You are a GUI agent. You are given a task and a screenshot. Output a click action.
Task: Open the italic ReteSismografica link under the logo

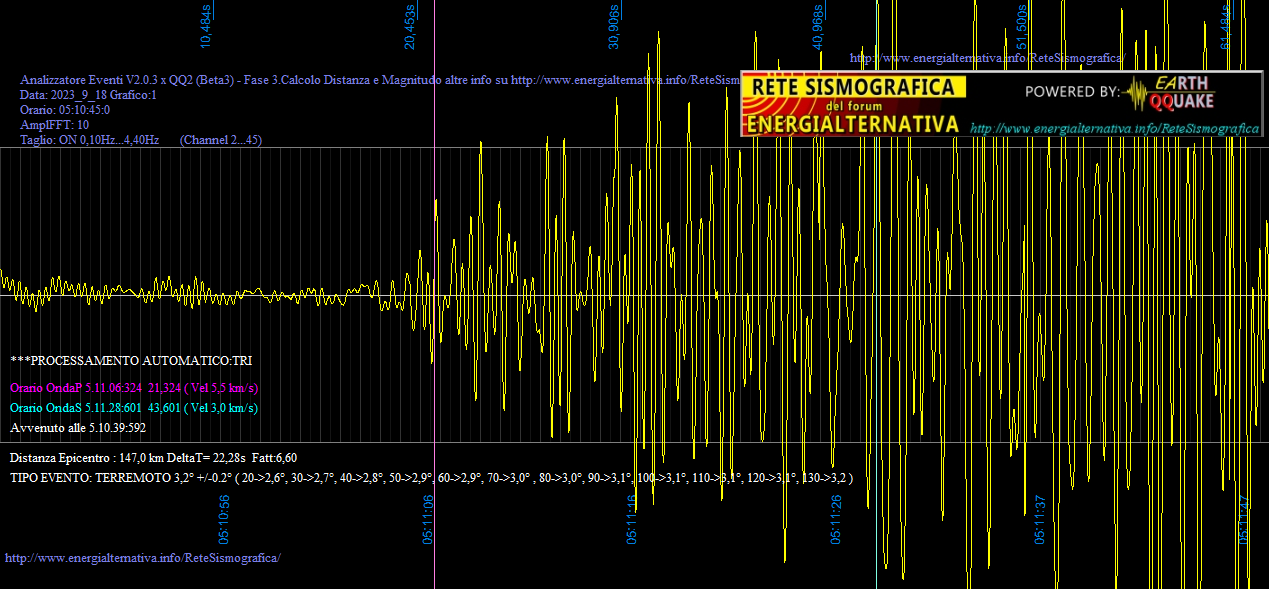click(x=1114, y=129)
